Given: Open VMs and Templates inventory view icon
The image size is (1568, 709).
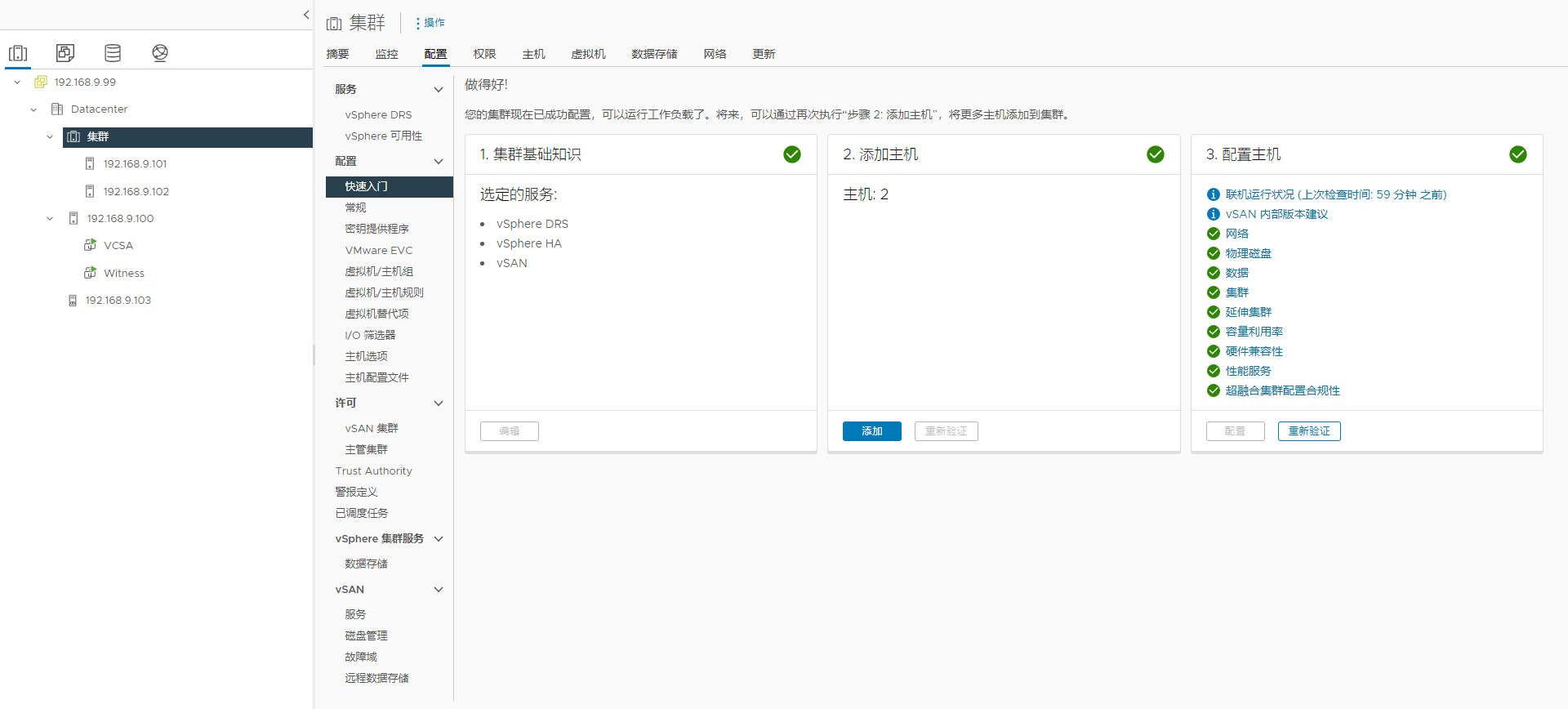Looking at the screenshot, I should [x=65, y=53].
